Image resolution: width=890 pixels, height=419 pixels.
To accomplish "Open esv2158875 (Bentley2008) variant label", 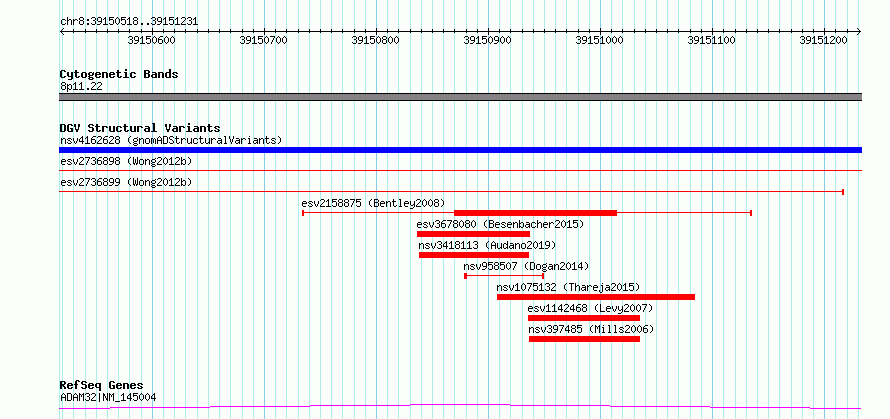I will click(373, 203).
